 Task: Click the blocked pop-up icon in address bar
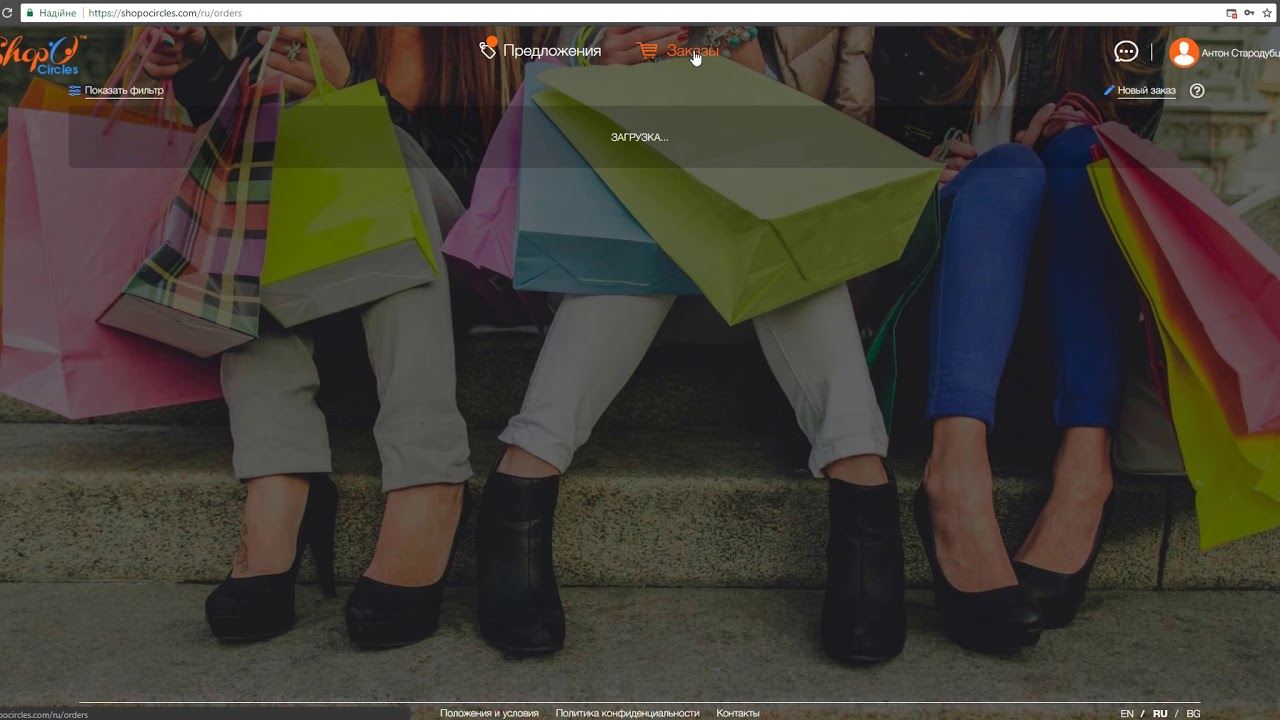(x=1232, y=13)
